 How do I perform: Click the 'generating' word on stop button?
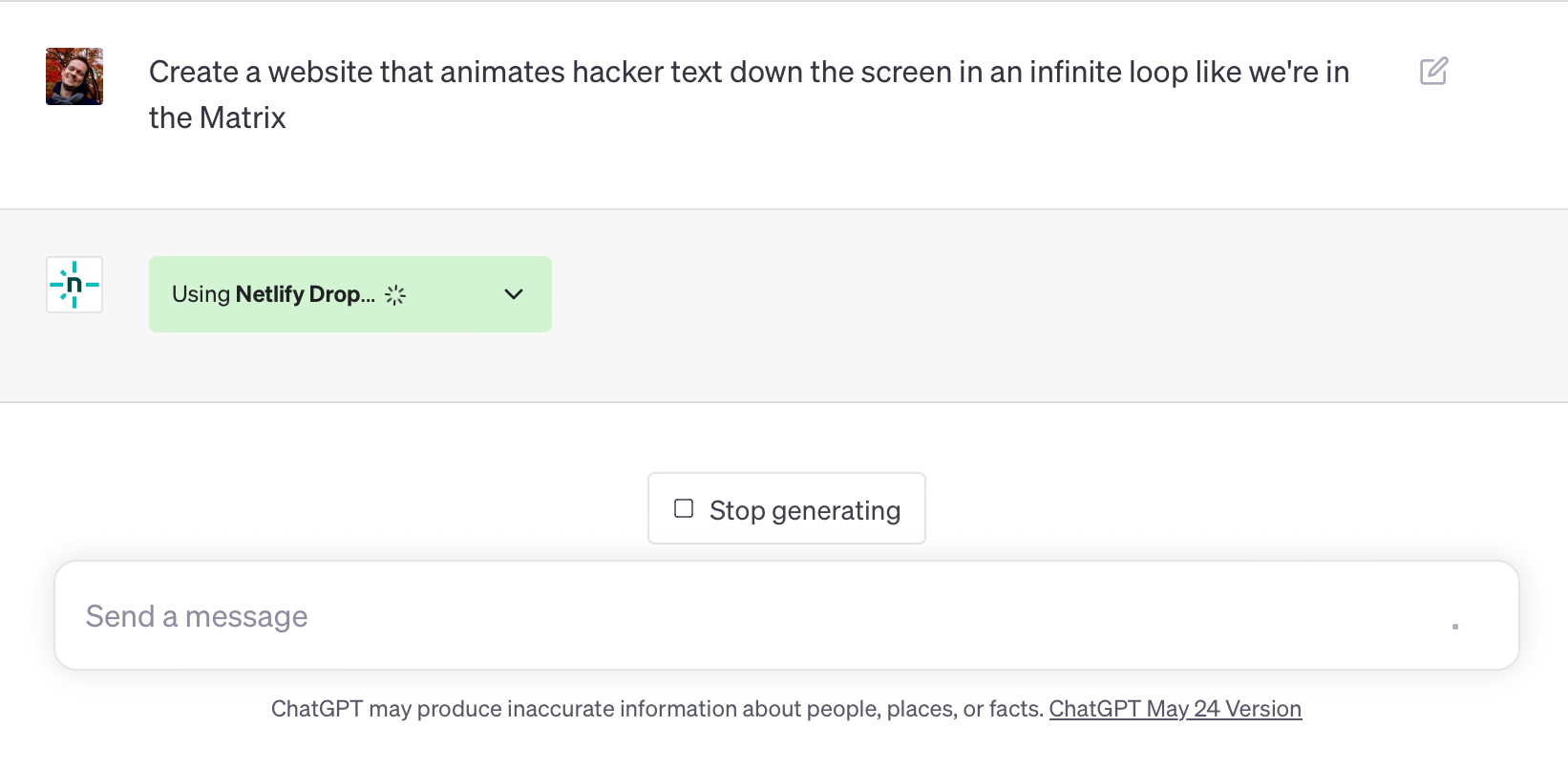pos(836,511)
